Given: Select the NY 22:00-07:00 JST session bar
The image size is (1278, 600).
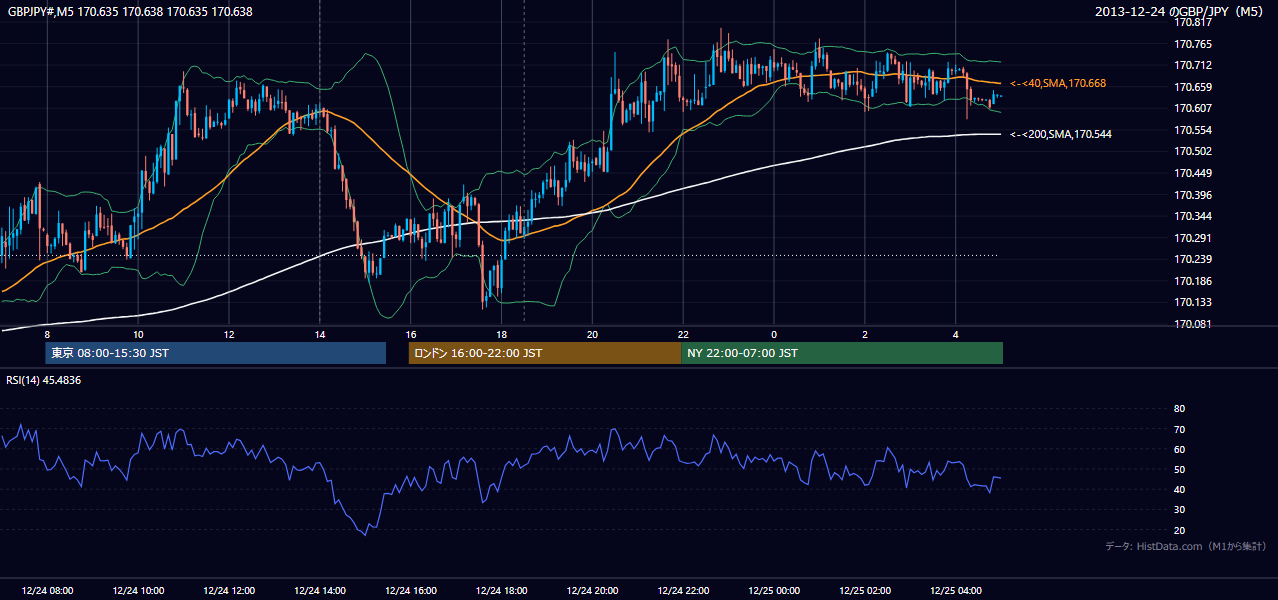Looking at the screenshot, I should 842,353.
